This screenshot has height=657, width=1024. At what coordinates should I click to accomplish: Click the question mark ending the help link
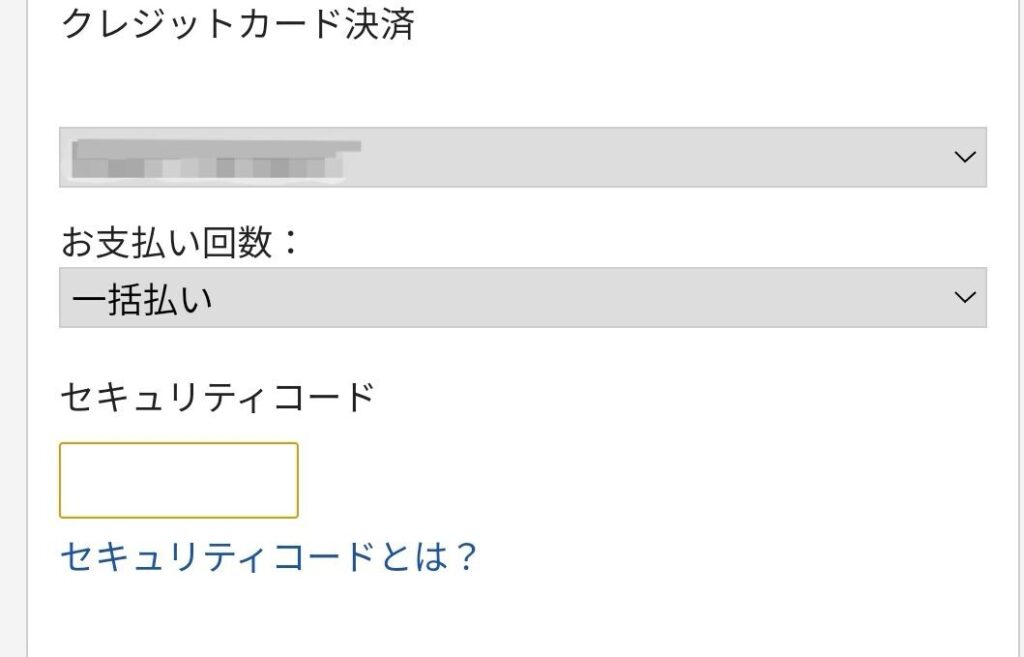click(x=464, y=556)
